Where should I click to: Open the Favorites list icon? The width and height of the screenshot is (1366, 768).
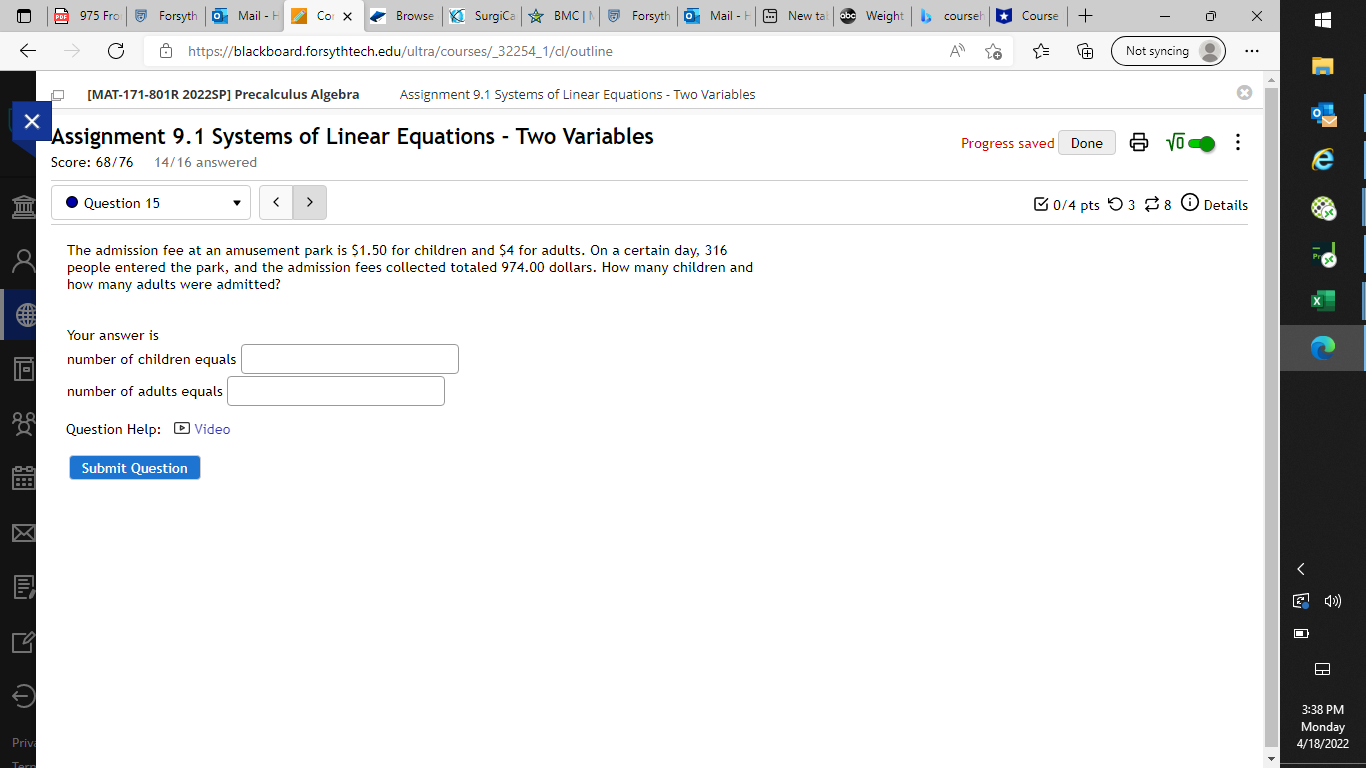[x=1041, y=51]
